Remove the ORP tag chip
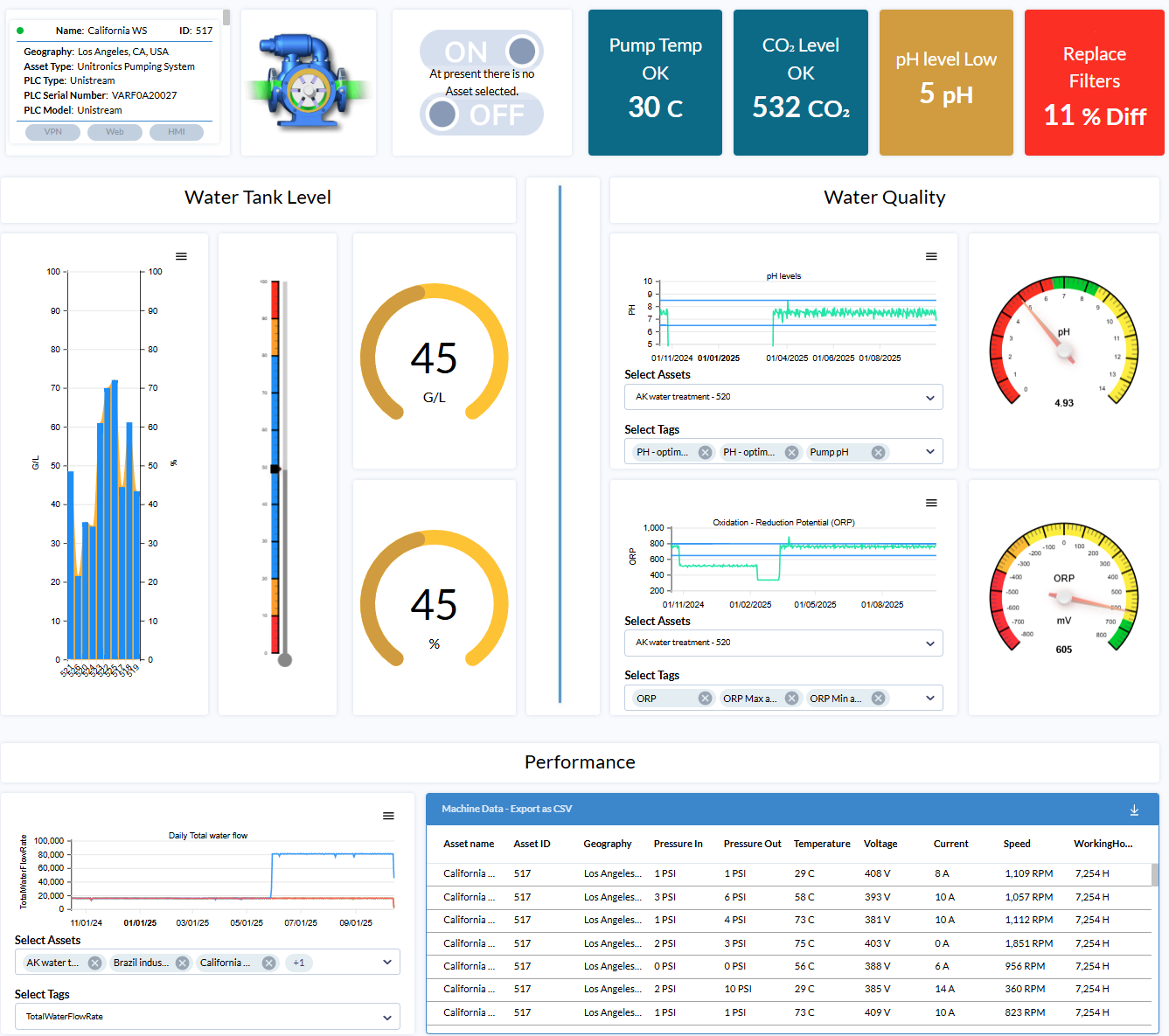This screenshot has width=1169, height=1036. pyautogui.click(x=705, y=698)
